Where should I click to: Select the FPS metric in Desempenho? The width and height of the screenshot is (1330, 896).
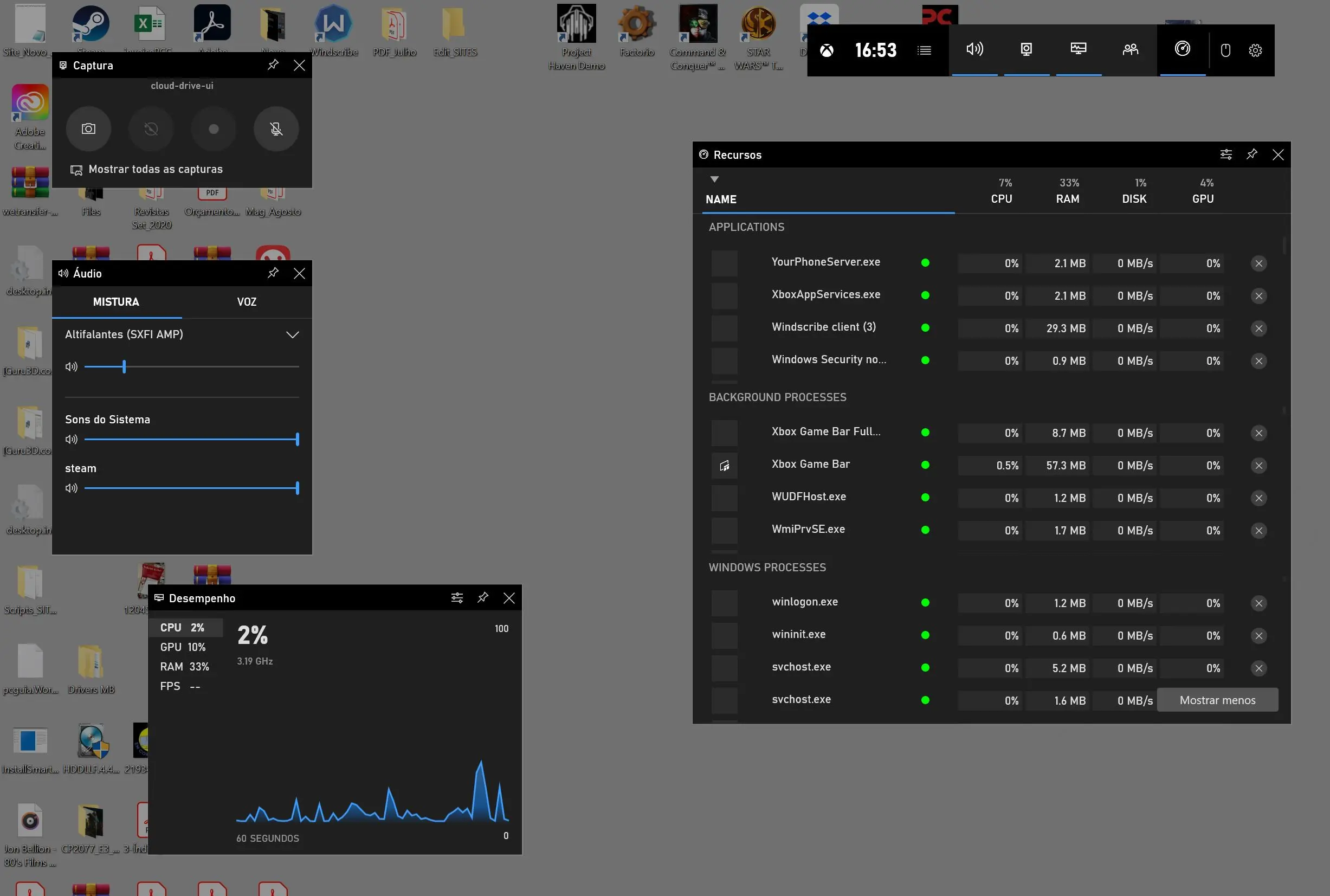186,686
